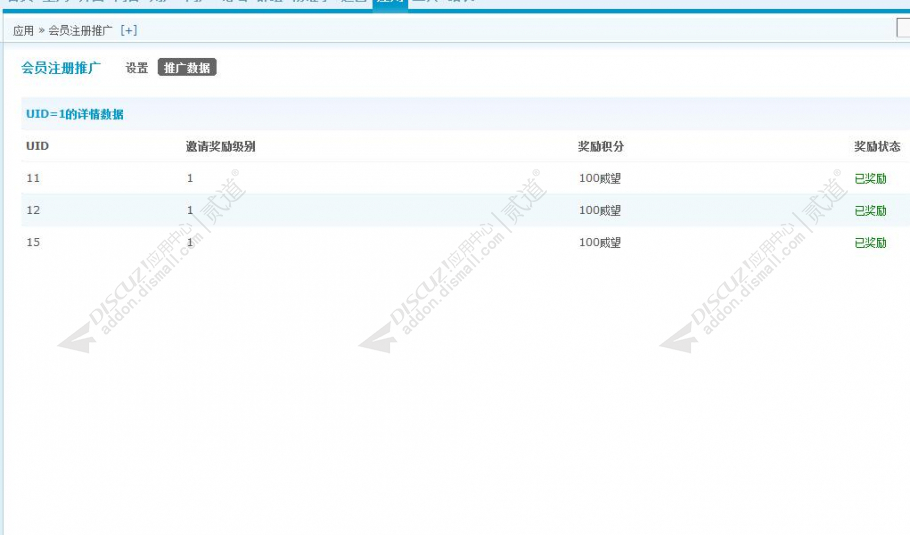Click the [+] link in the breadcrumb
The image size is (910, 535).
click(129, 30)
